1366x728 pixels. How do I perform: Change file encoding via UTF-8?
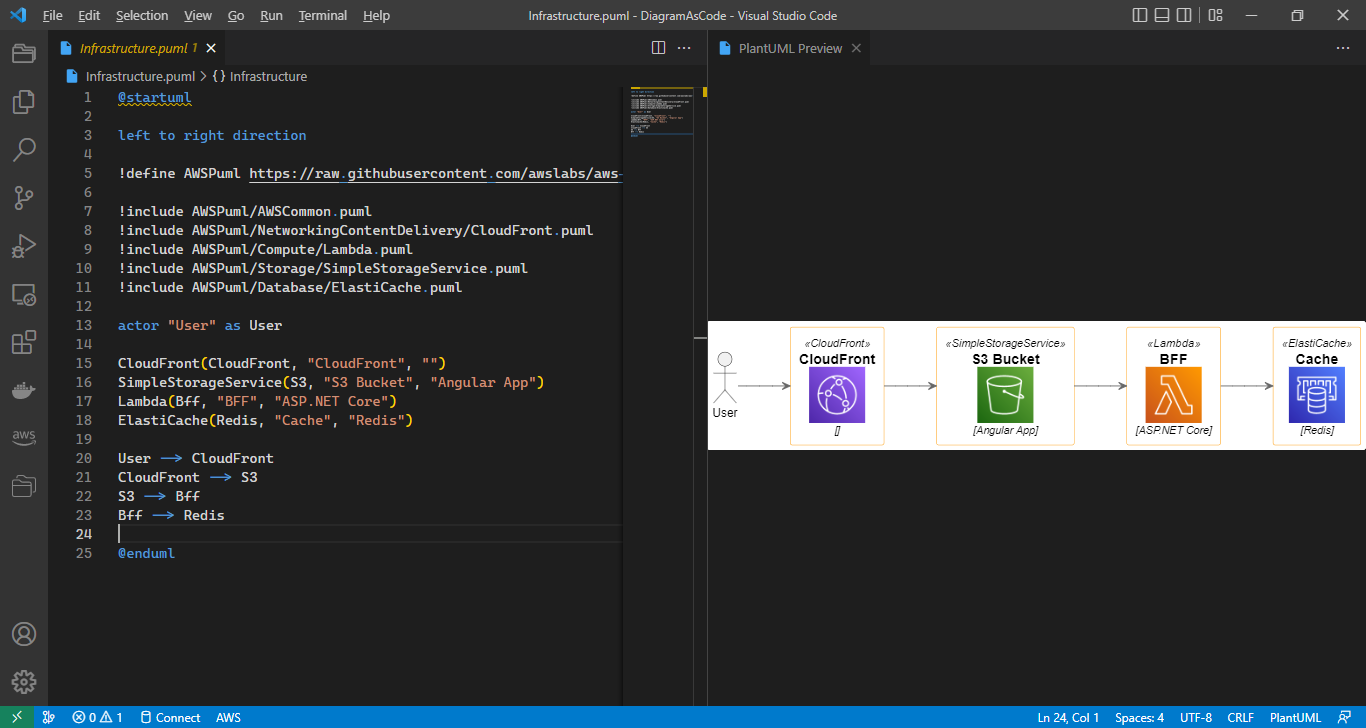[1196, 718]
